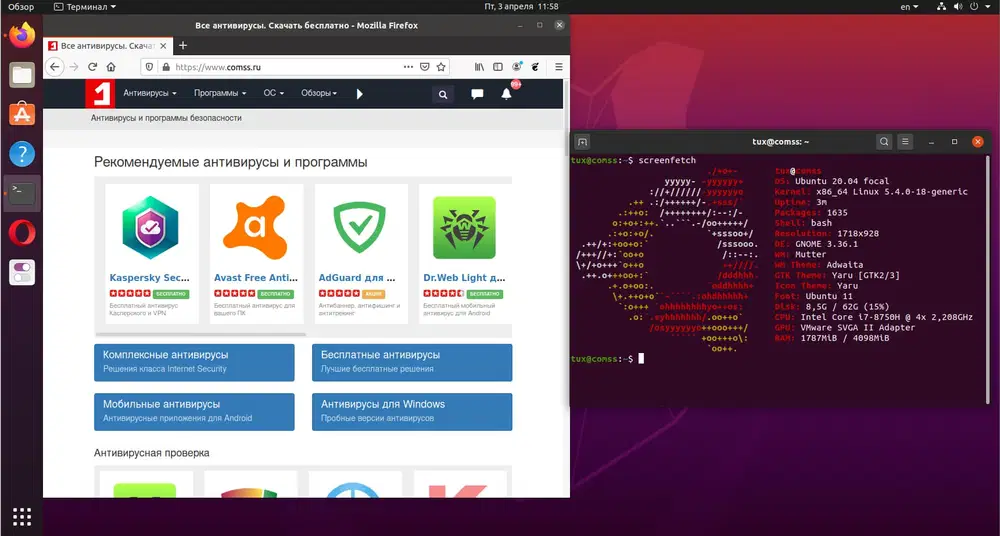This screenshot has width=1000, height=536.
Task: Expand ОС dropdown menu
Action: click(274, 93)
